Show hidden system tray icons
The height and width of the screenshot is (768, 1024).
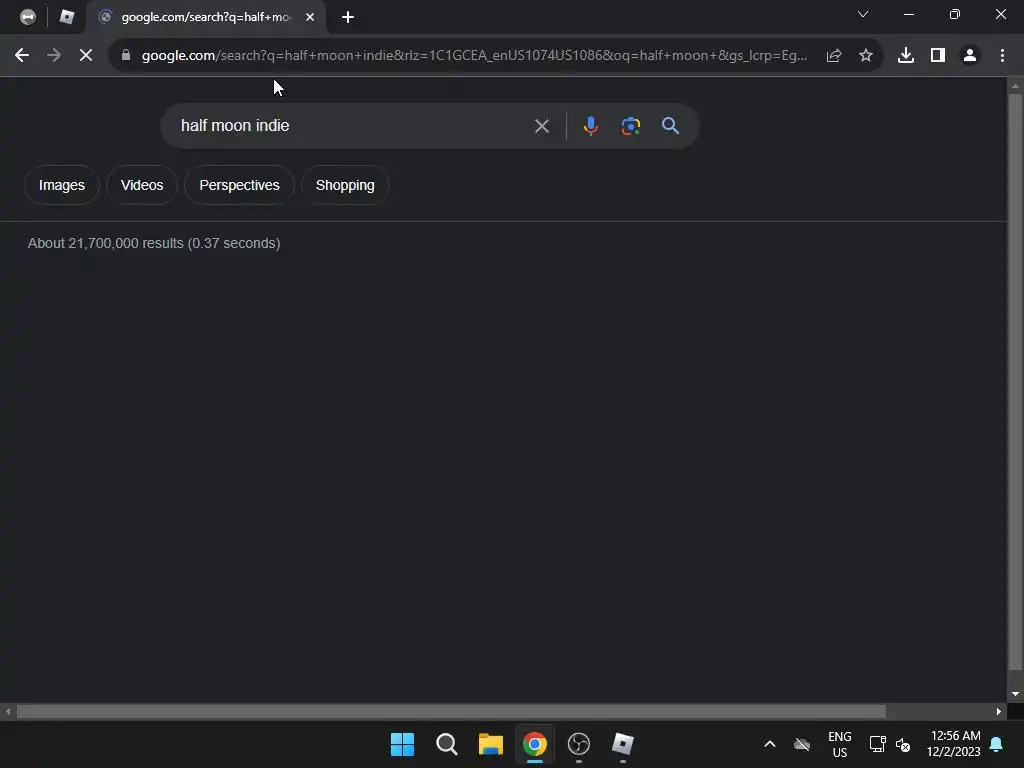(x=770, y=744)
